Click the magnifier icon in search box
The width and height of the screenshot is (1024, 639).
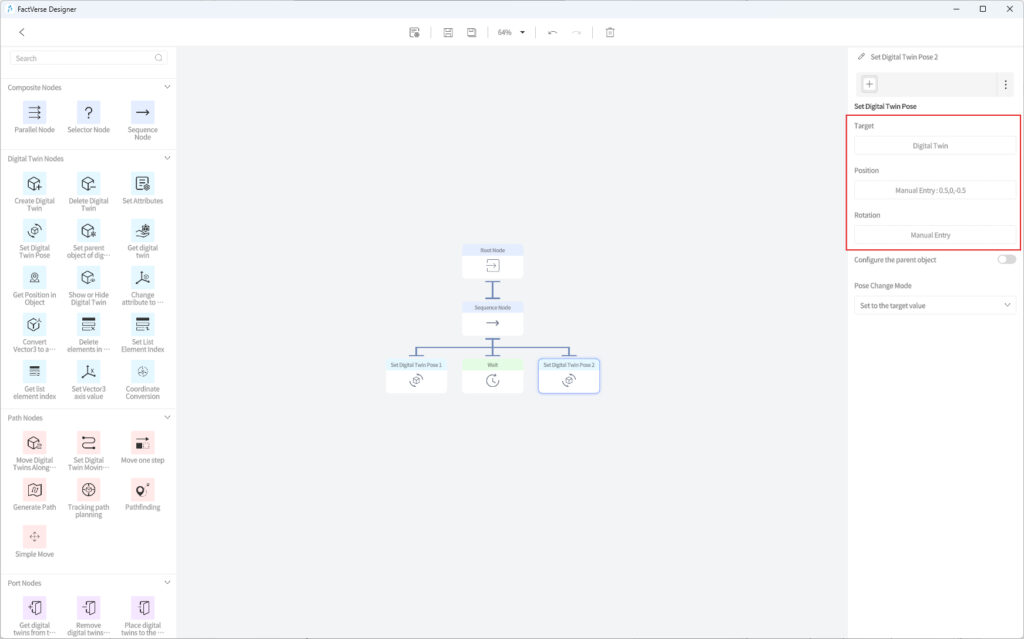[159, 58]
